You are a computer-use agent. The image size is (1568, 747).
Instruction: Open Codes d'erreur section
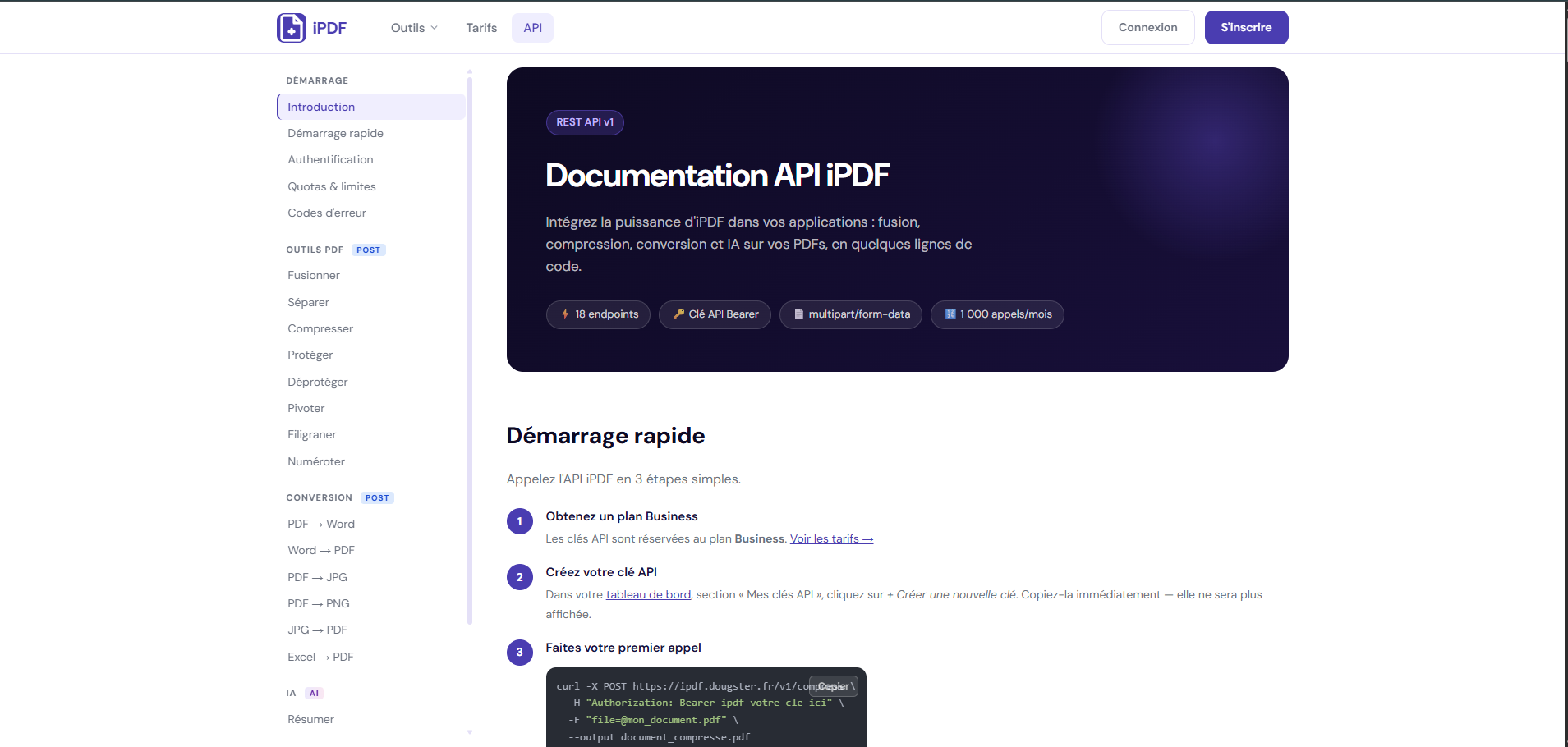[327, 213]
